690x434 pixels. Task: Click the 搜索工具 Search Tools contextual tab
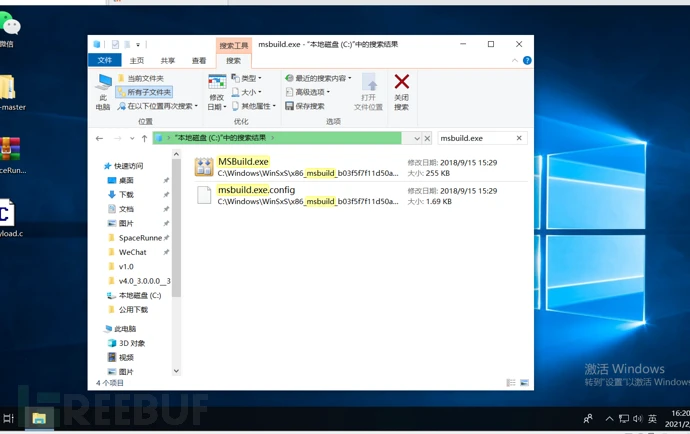[234, 45]
